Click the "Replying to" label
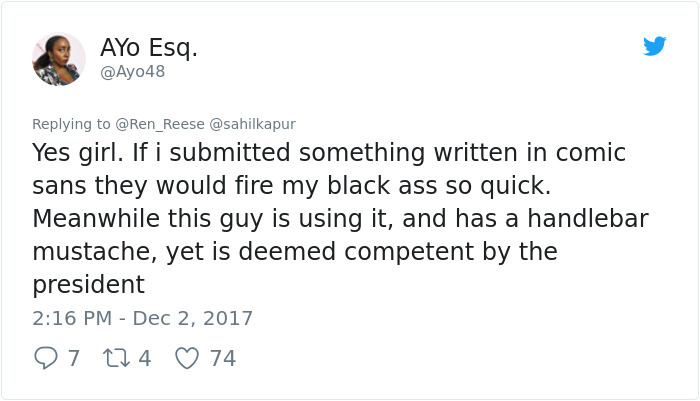This screenshot has height=401, width=700. click(71, 124)
